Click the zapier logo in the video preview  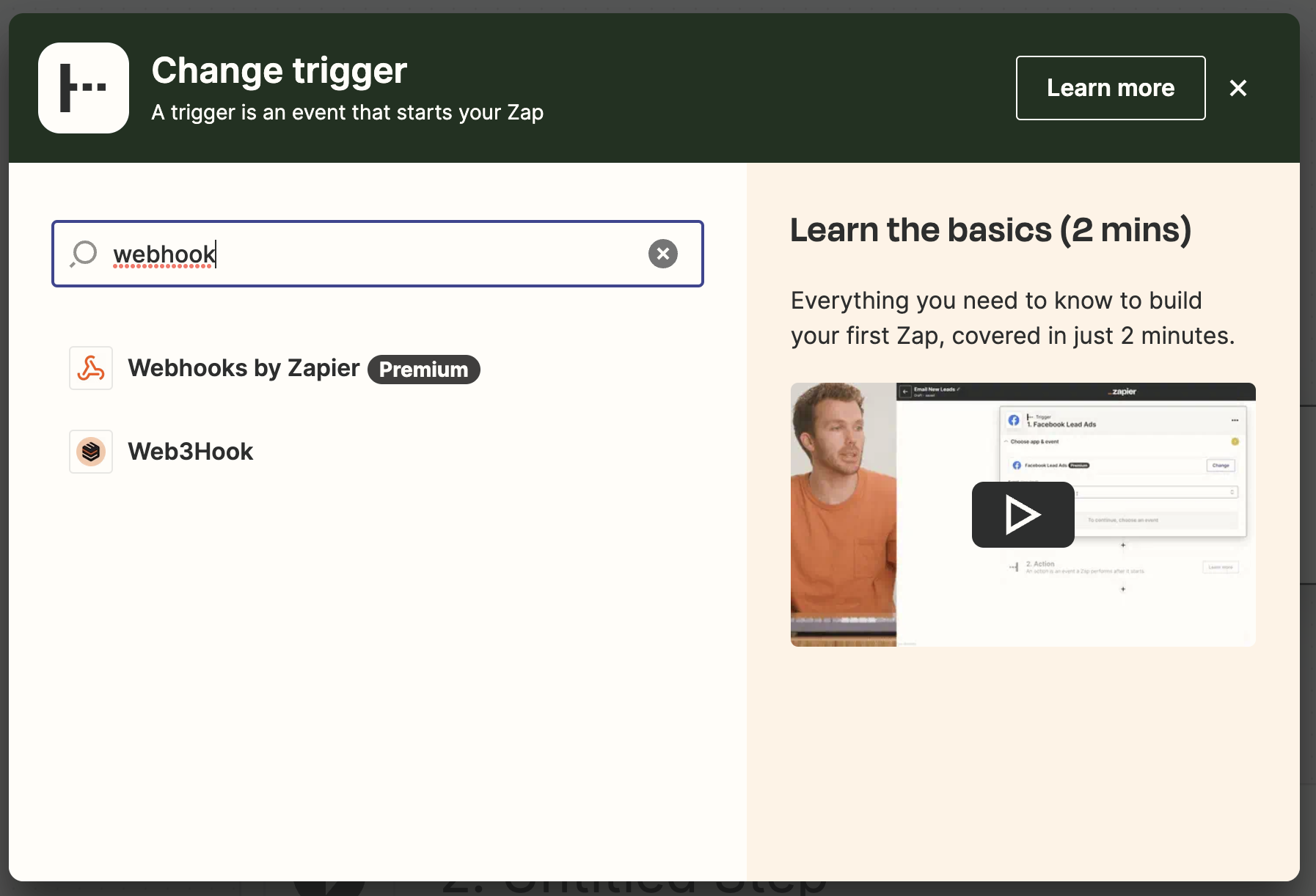tap(1122, 392)
